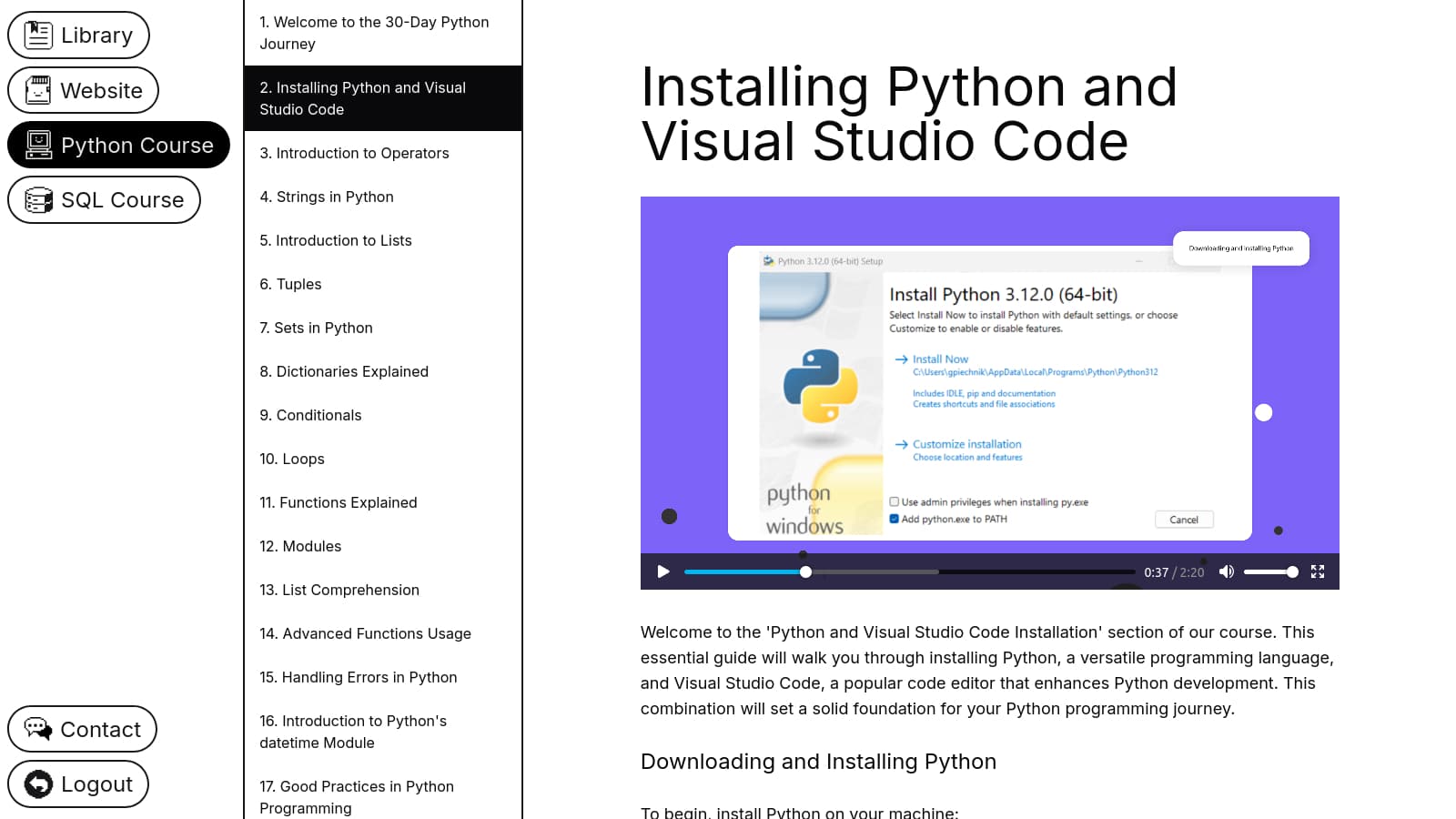Select lesson 2 Installing Python and Visual Studio Code
Viewport: 1456px width, 819px height.
pyautogui.click(x=383, y=98)
